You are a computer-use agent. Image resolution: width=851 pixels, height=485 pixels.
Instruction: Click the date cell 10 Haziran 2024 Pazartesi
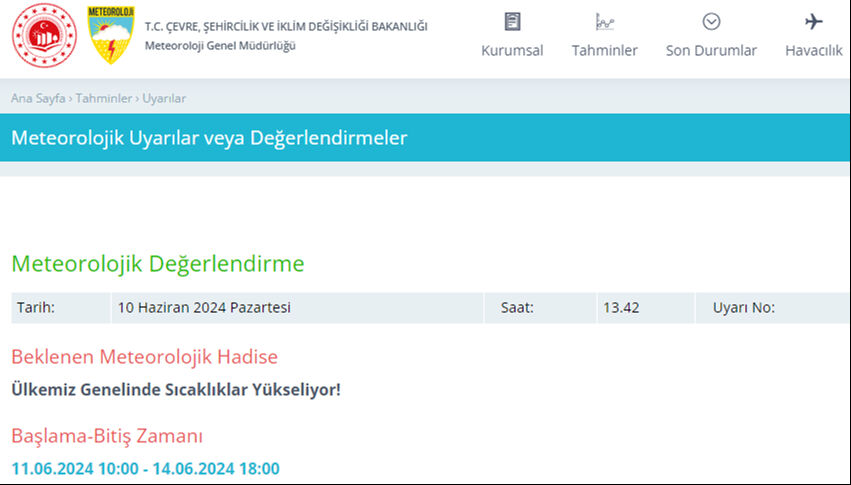point(204,308)
